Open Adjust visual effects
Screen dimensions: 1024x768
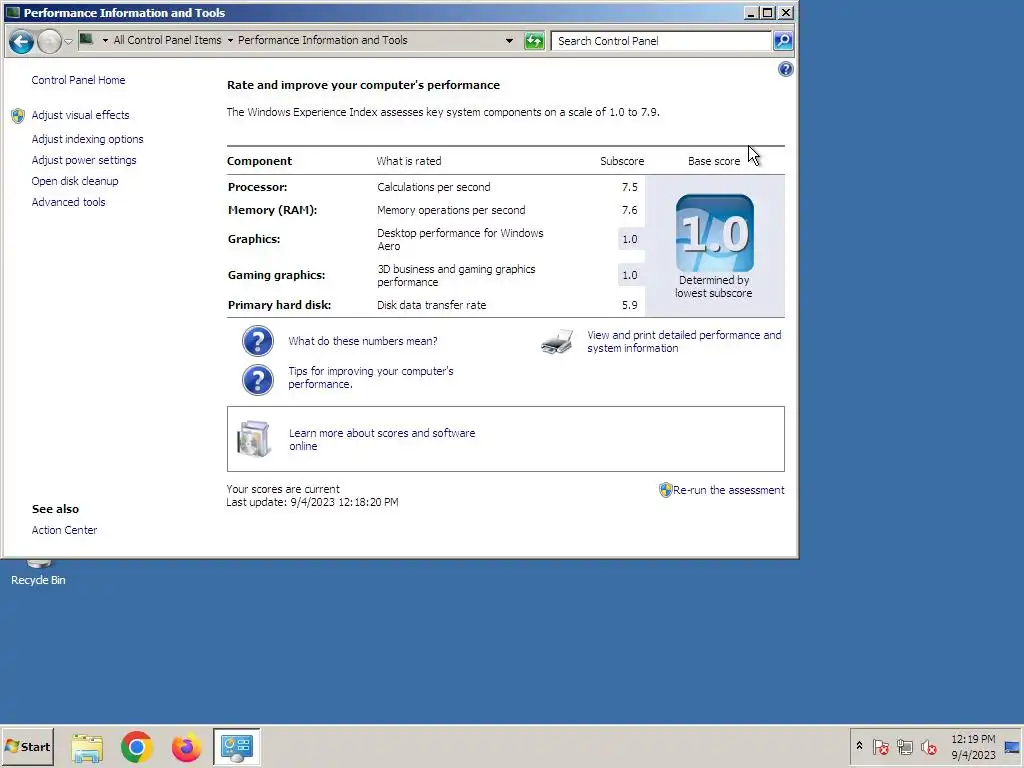click(80, 115)
